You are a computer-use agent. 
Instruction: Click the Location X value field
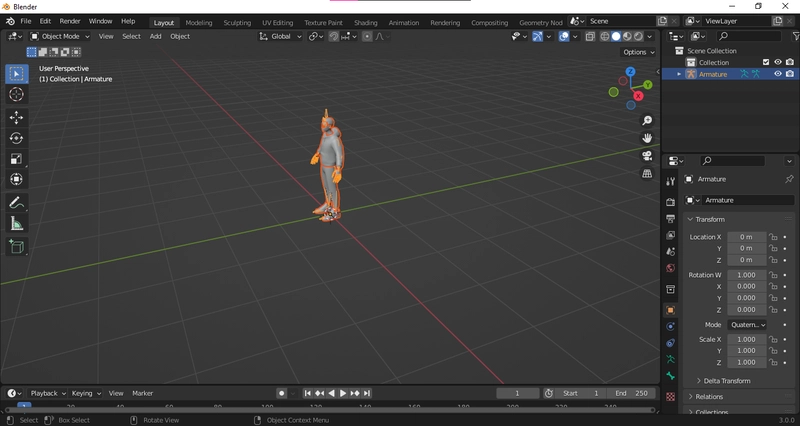coord(746,237)
